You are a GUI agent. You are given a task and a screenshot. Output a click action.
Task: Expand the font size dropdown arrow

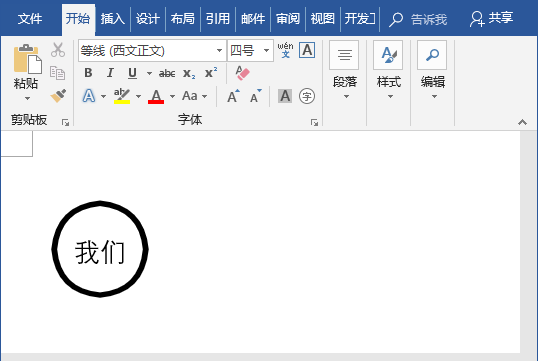click(266, 51)
